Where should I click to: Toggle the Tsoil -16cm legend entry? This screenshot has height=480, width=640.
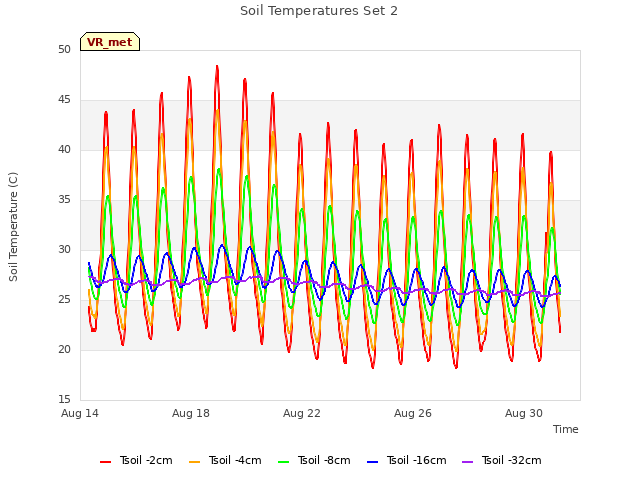coord(407,460)
